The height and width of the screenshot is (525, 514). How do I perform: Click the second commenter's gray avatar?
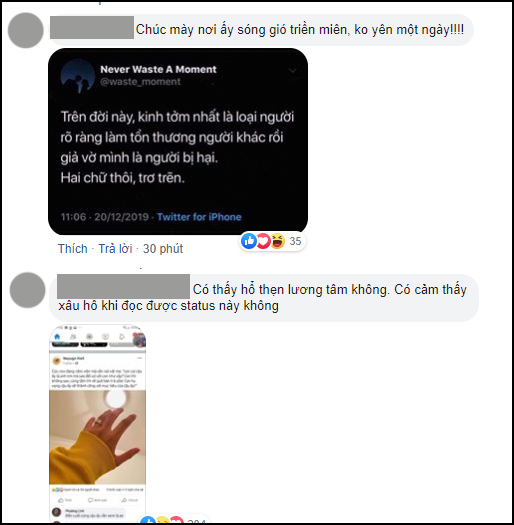pos(27,290)
